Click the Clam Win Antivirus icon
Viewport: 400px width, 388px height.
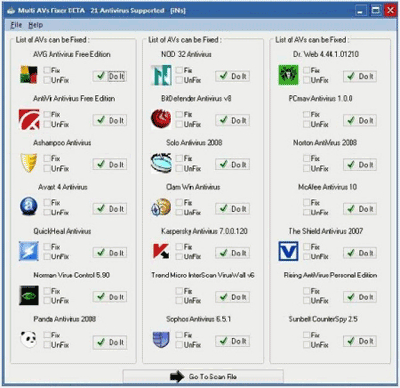point(161,207)
